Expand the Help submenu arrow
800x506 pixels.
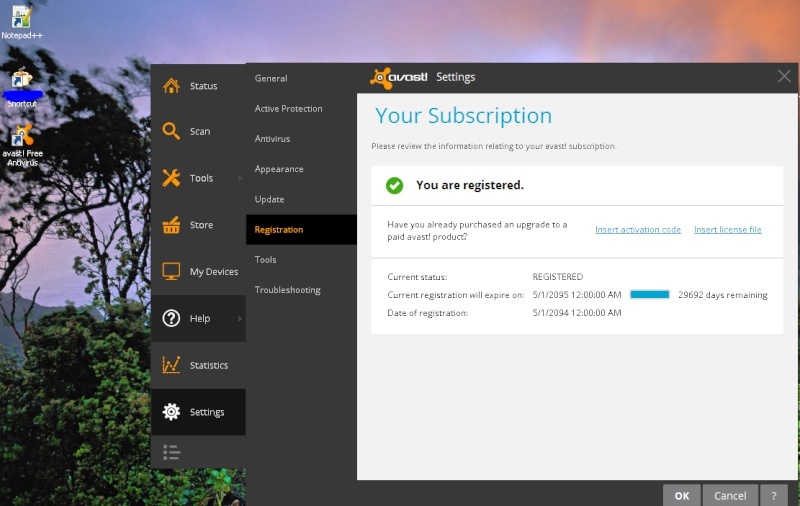click(240, 318)
